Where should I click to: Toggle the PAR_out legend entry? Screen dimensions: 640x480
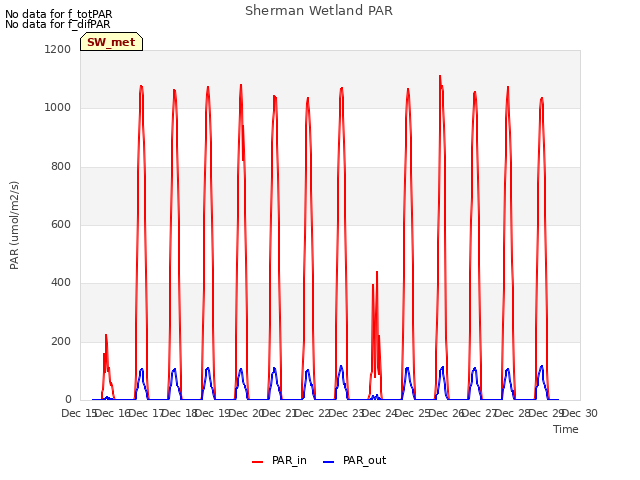tap(355, 460)
